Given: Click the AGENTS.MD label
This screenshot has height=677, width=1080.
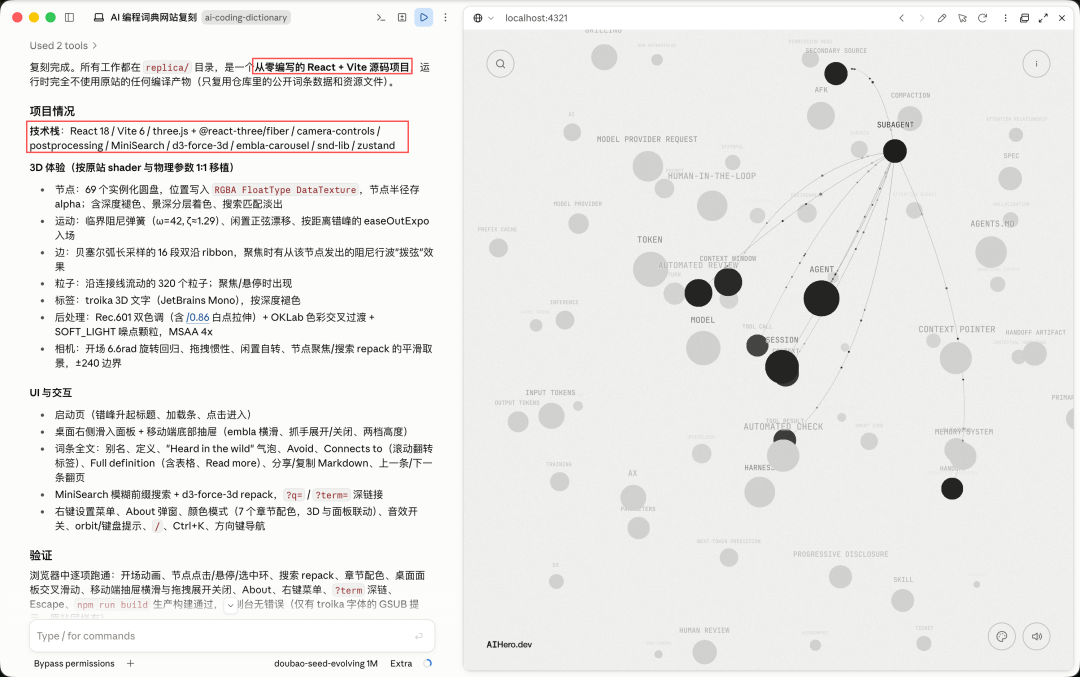Looking at the screenshot, I should (x=992, y=224).
